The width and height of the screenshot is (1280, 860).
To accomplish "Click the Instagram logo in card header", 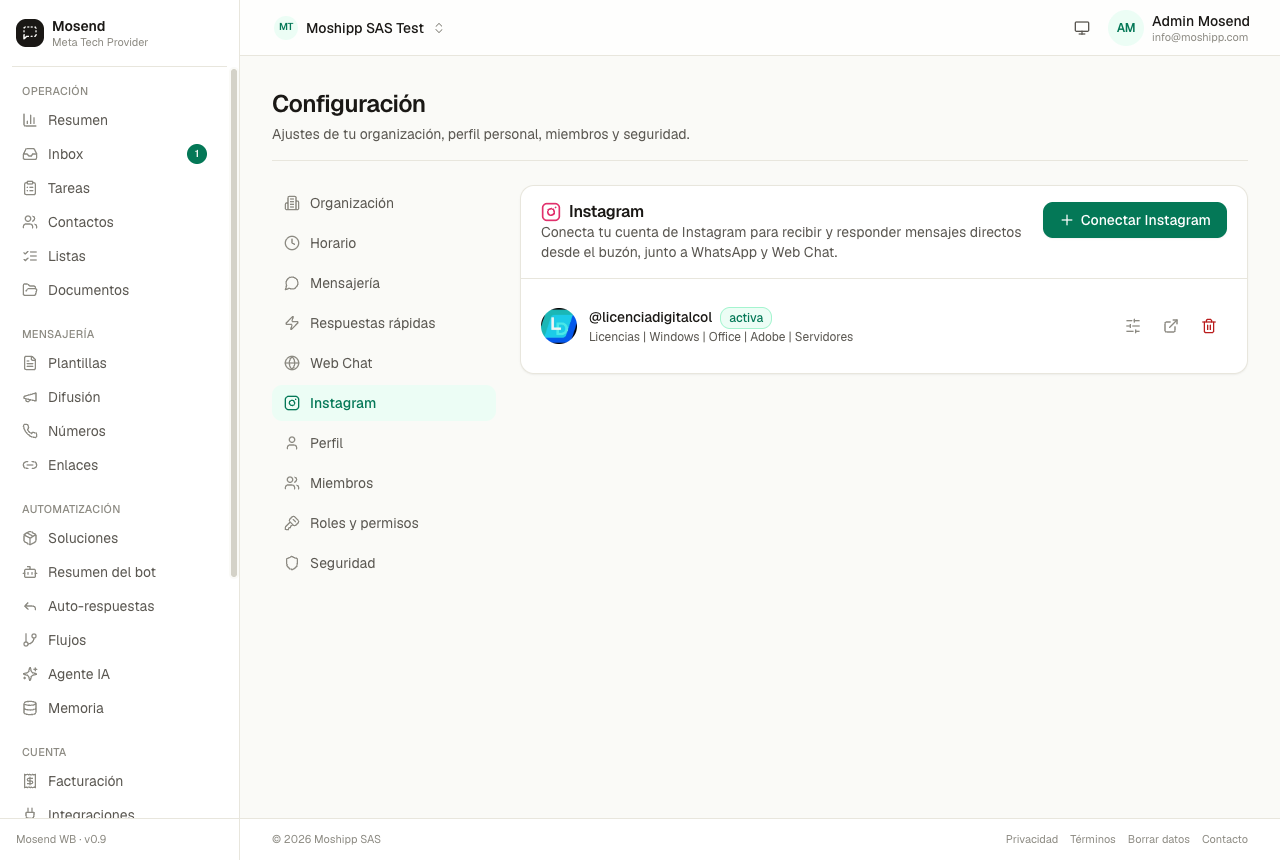I will 551,212.
